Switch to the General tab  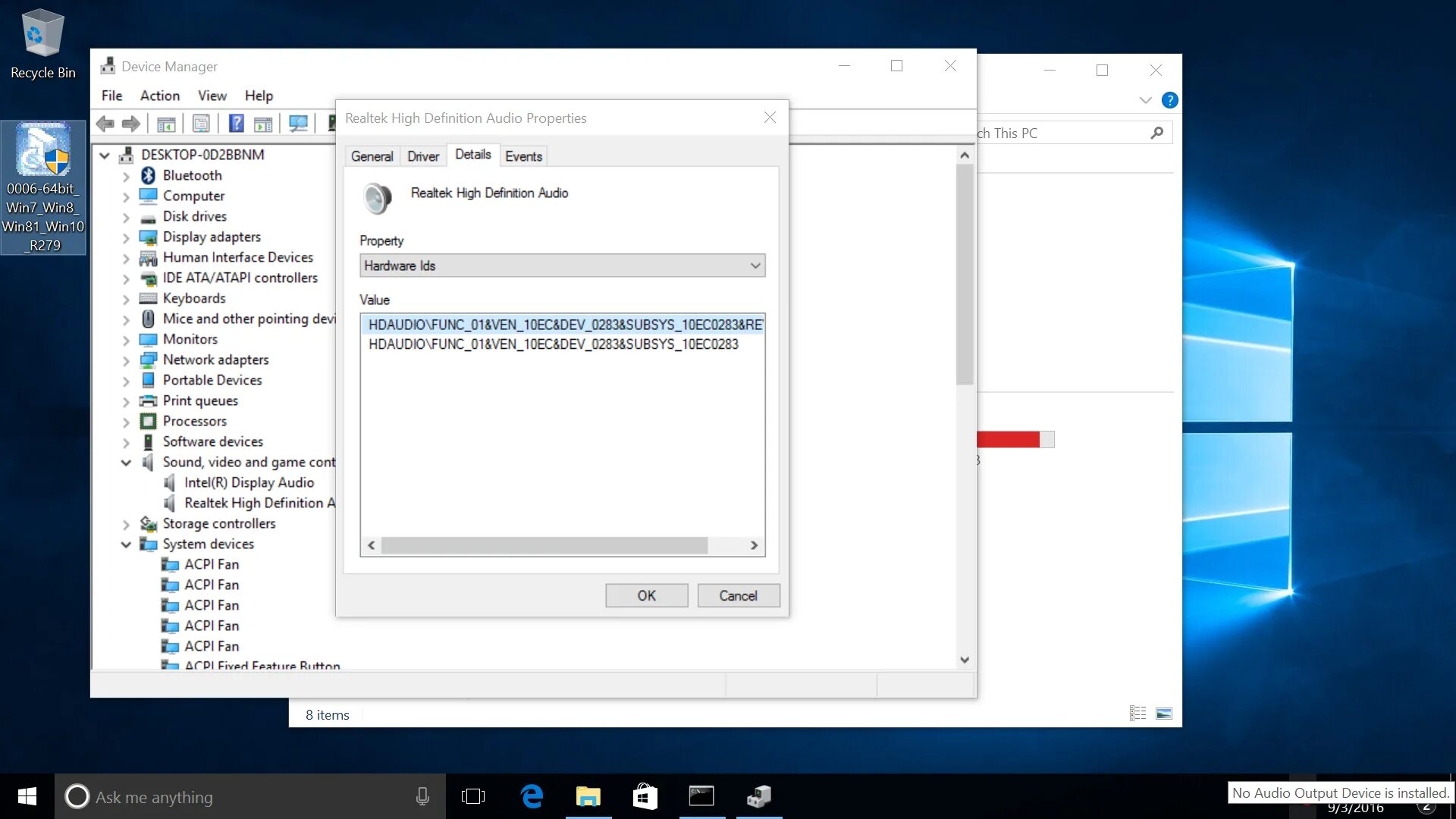tap(371, 155)
